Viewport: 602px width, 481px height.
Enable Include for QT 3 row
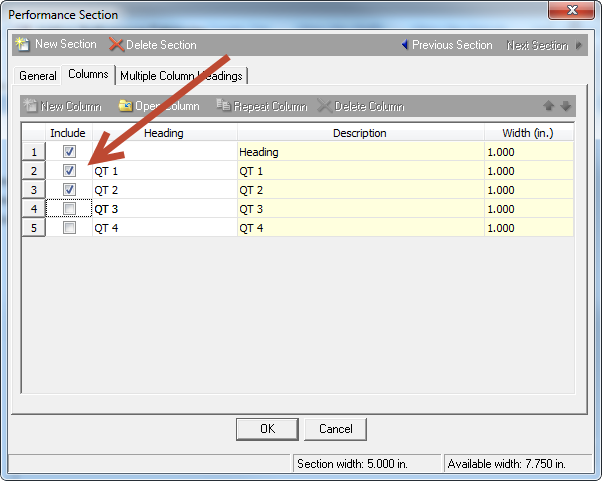(x=69, y=208)
